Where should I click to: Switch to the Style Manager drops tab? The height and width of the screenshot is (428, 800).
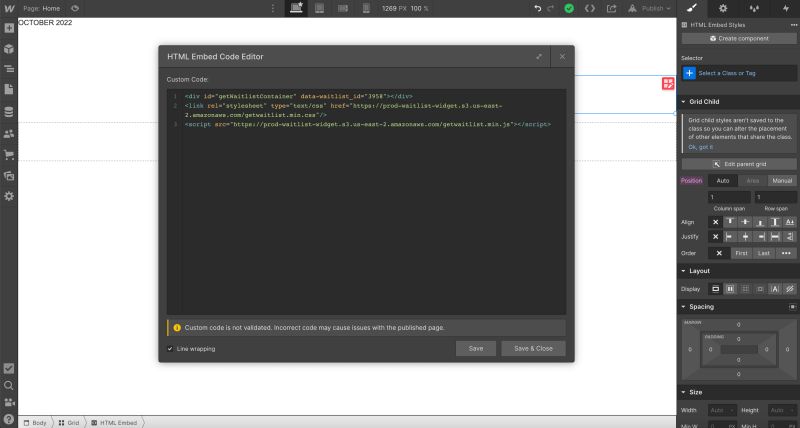(x=754, y=8)
